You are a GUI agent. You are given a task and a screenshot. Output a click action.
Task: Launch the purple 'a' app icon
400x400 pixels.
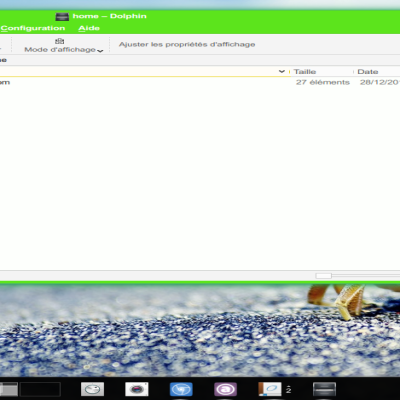coord(225,389)
